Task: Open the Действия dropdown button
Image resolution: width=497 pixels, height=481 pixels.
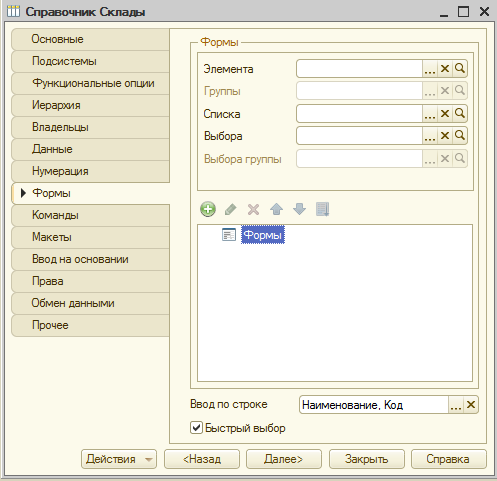Action: [x=119, y=459]
